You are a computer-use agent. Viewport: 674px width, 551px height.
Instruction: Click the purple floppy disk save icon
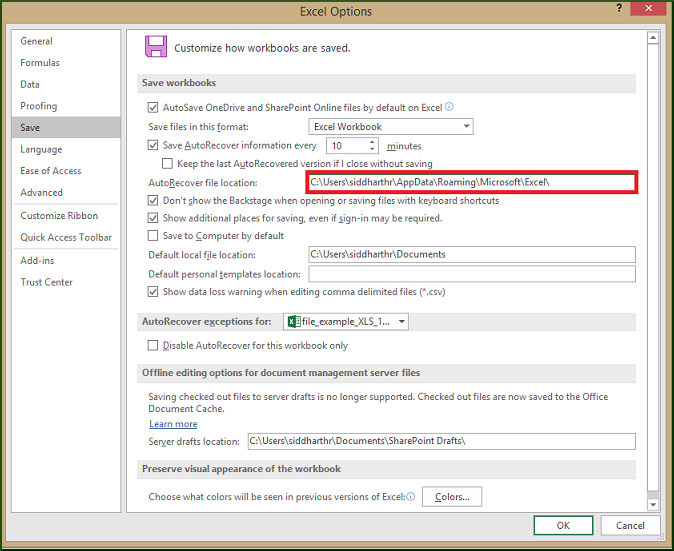pyautogui.click(x=156, y=46)
